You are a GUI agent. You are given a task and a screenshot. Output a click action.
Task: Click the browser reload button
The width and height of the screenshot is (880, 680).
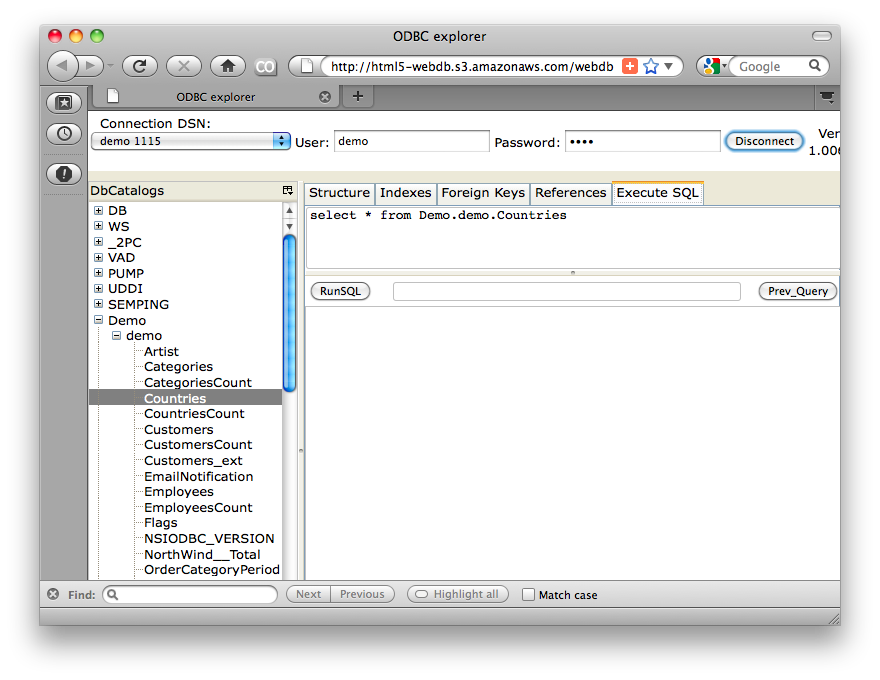pos(140,66)
